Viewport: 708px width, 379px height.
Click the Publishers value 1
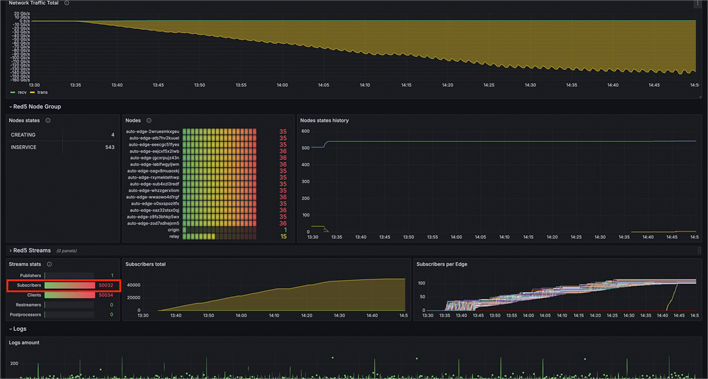(x=112, y=276)
